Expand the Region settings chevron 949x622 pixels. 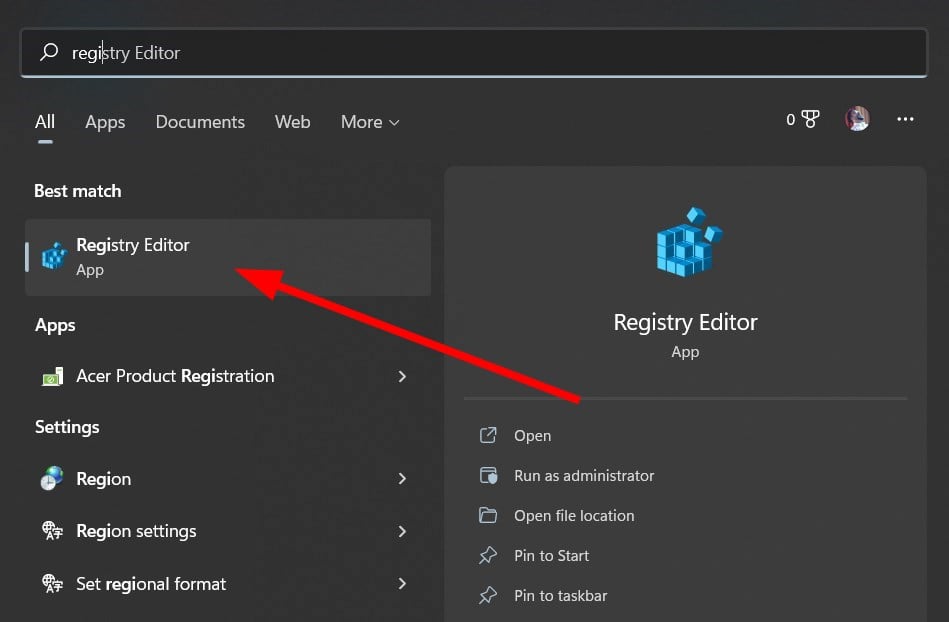tap(402, 531)
